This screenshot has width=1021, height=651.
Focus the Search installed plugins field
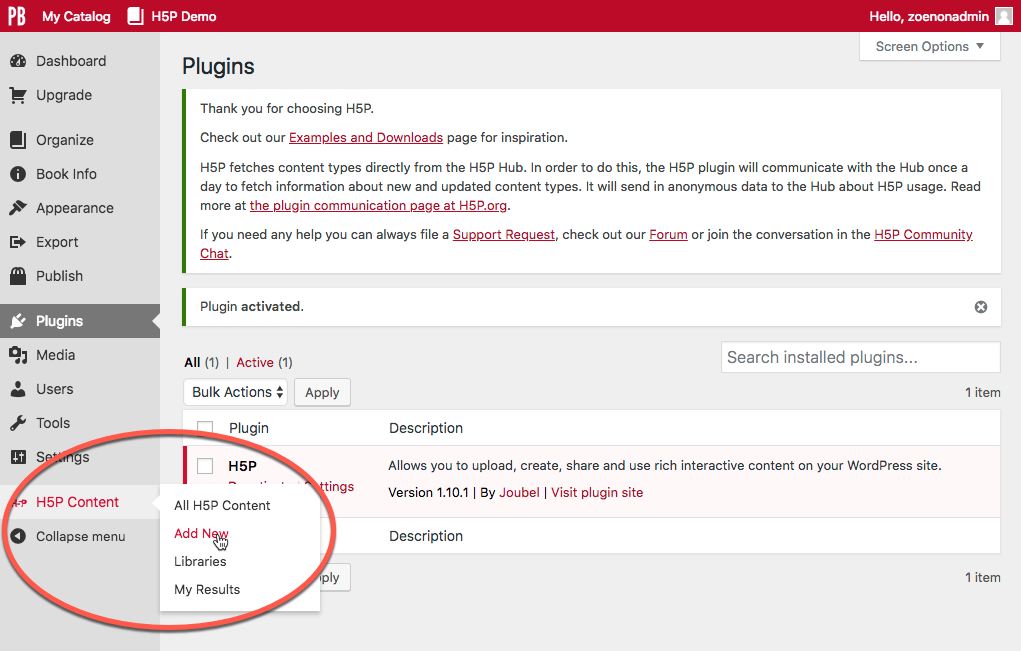click(x=861, y=357)
